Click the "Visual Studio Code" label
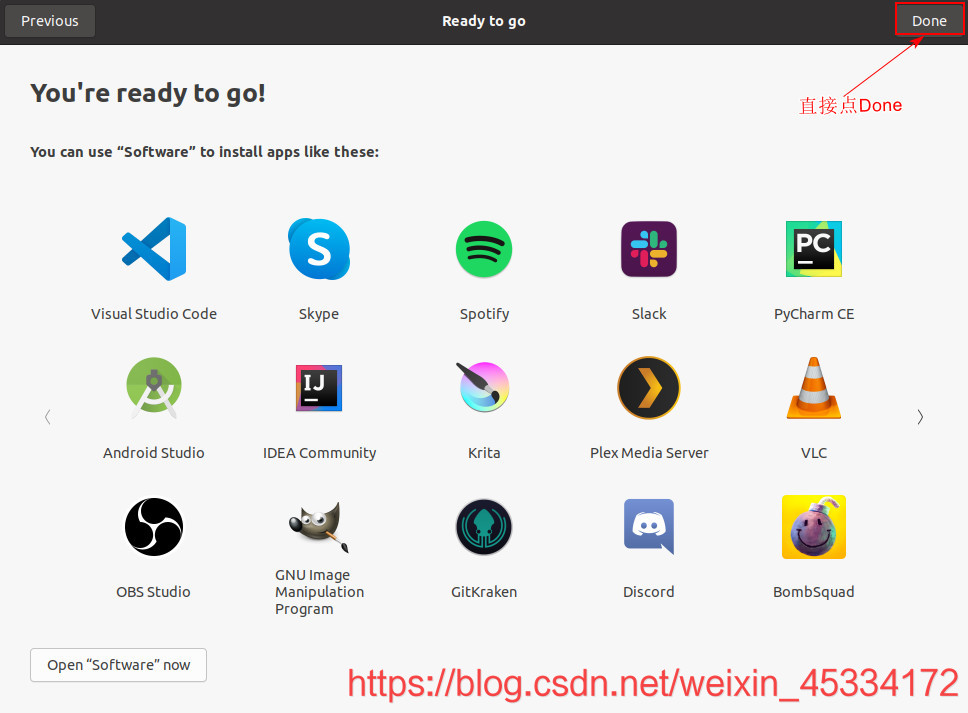 pyautogui.click(x=154, y=314)
